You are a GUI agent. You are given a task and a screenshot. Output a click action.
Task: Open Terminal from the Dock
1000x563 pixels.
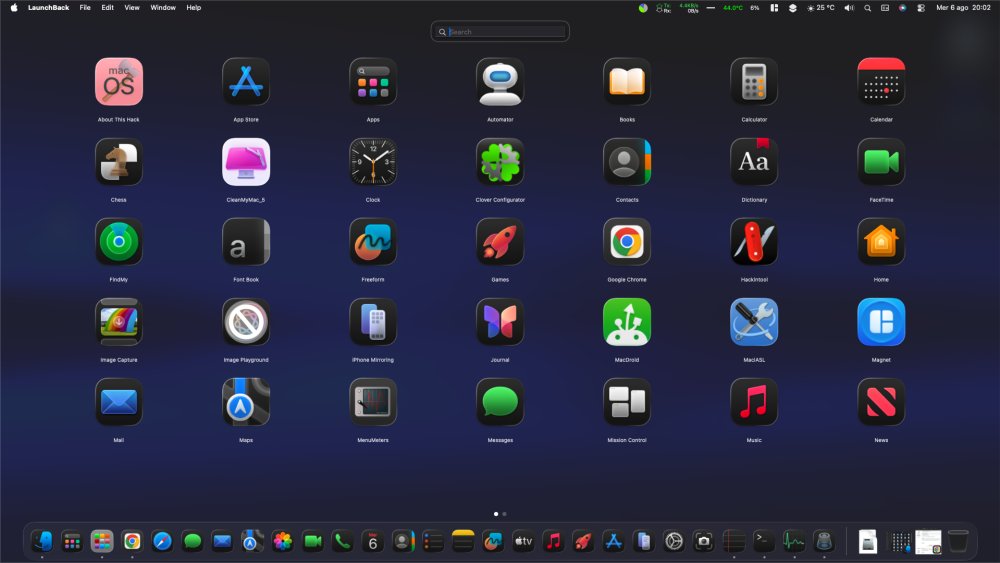pyautogui.click(x=764, y=541)
